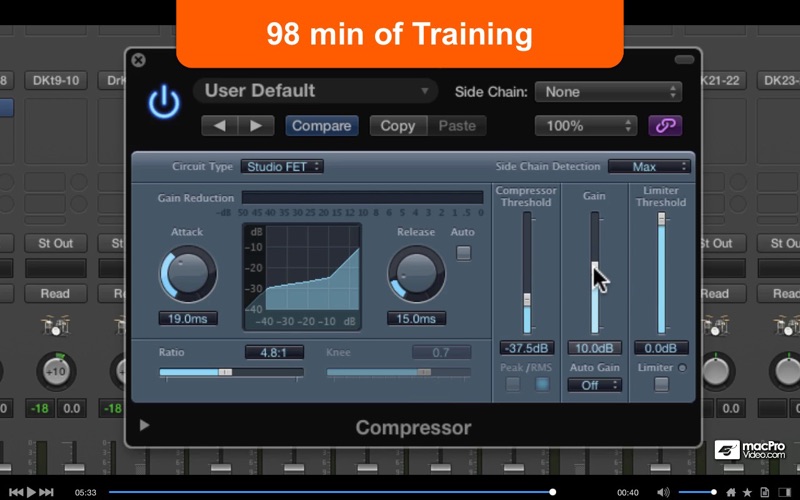The width and height of the screenshot is (800, 500).
Task: Open the Auto Gain Off dropdown
Action: tap(594, 385)
